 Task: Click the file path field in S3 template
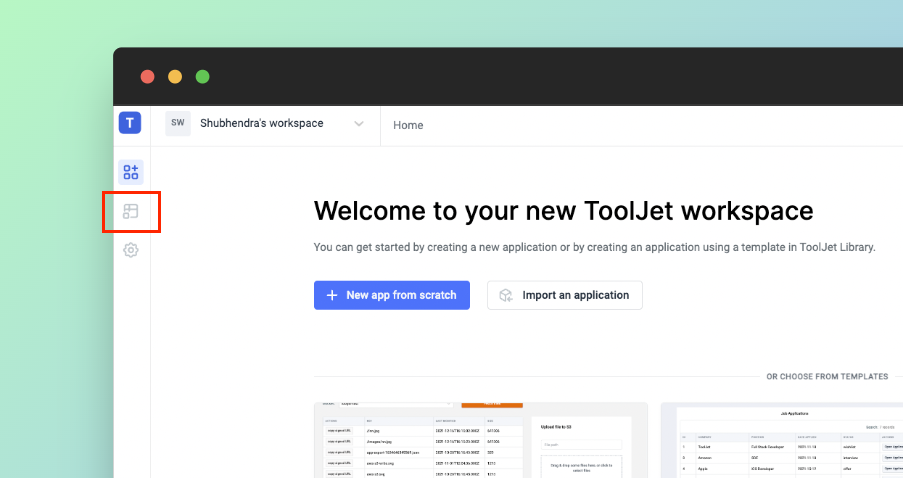(577, 444)
